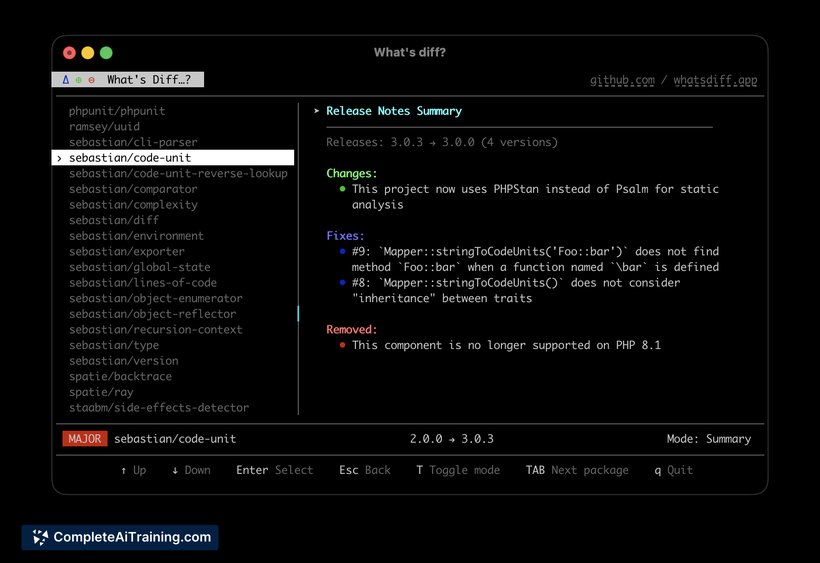Expand the Release Notes Summary arrow
The height and width of the screenshot is (563, 820).
[x=317, y=111]
